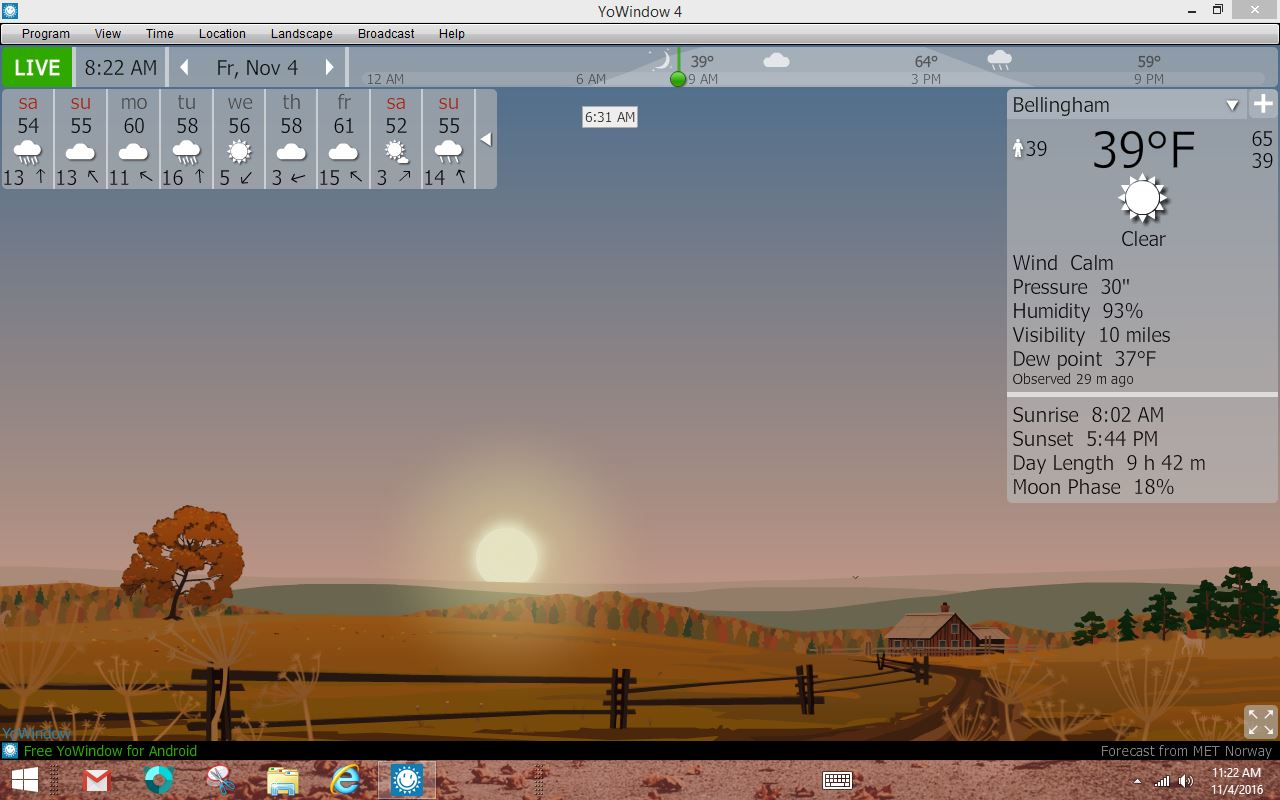Open the Landscape menu
The image size is (1280, 800).
[301, 34]
